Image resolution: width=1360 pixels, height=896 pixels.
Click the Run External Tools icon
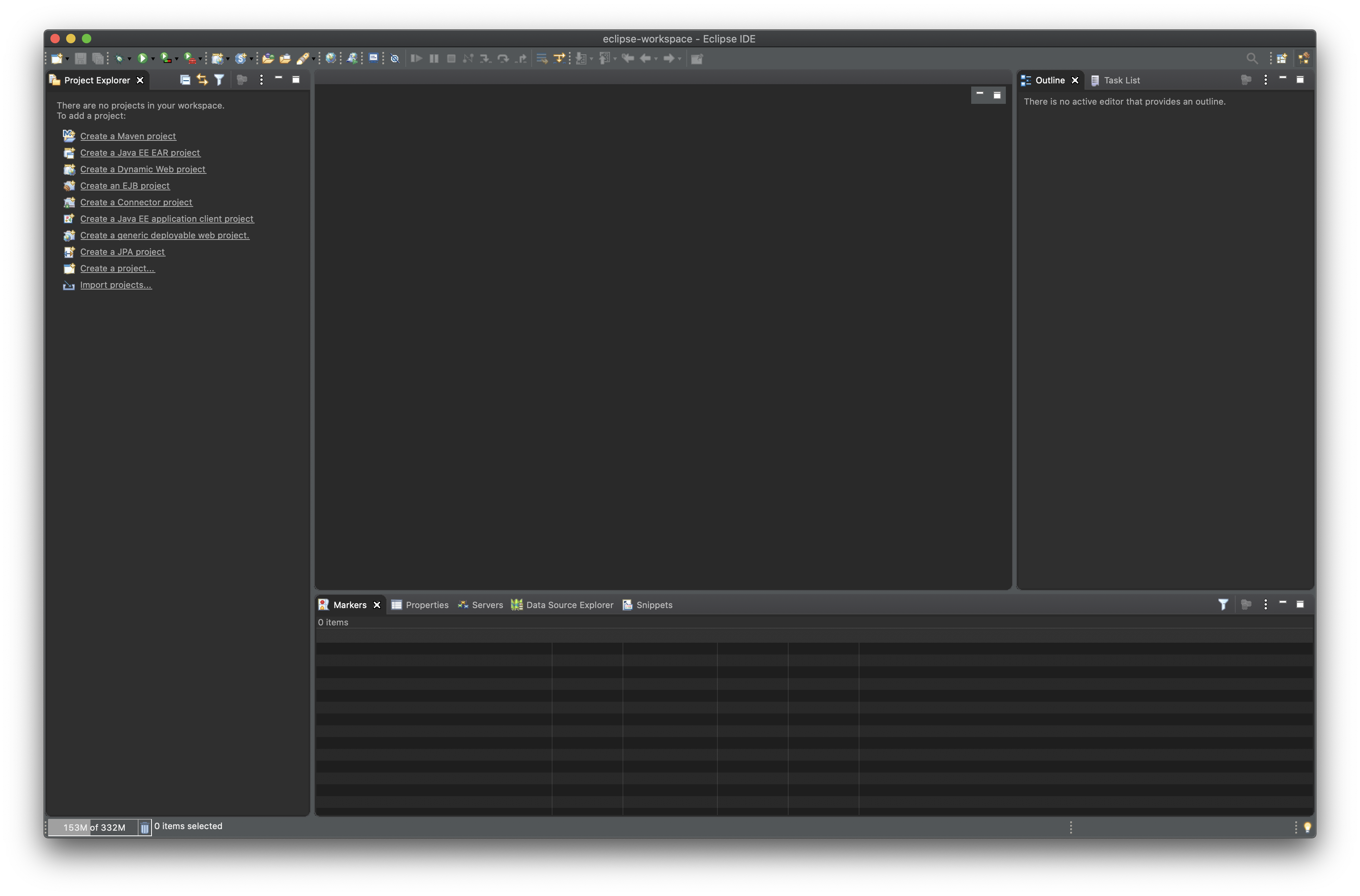pos(190,58)
